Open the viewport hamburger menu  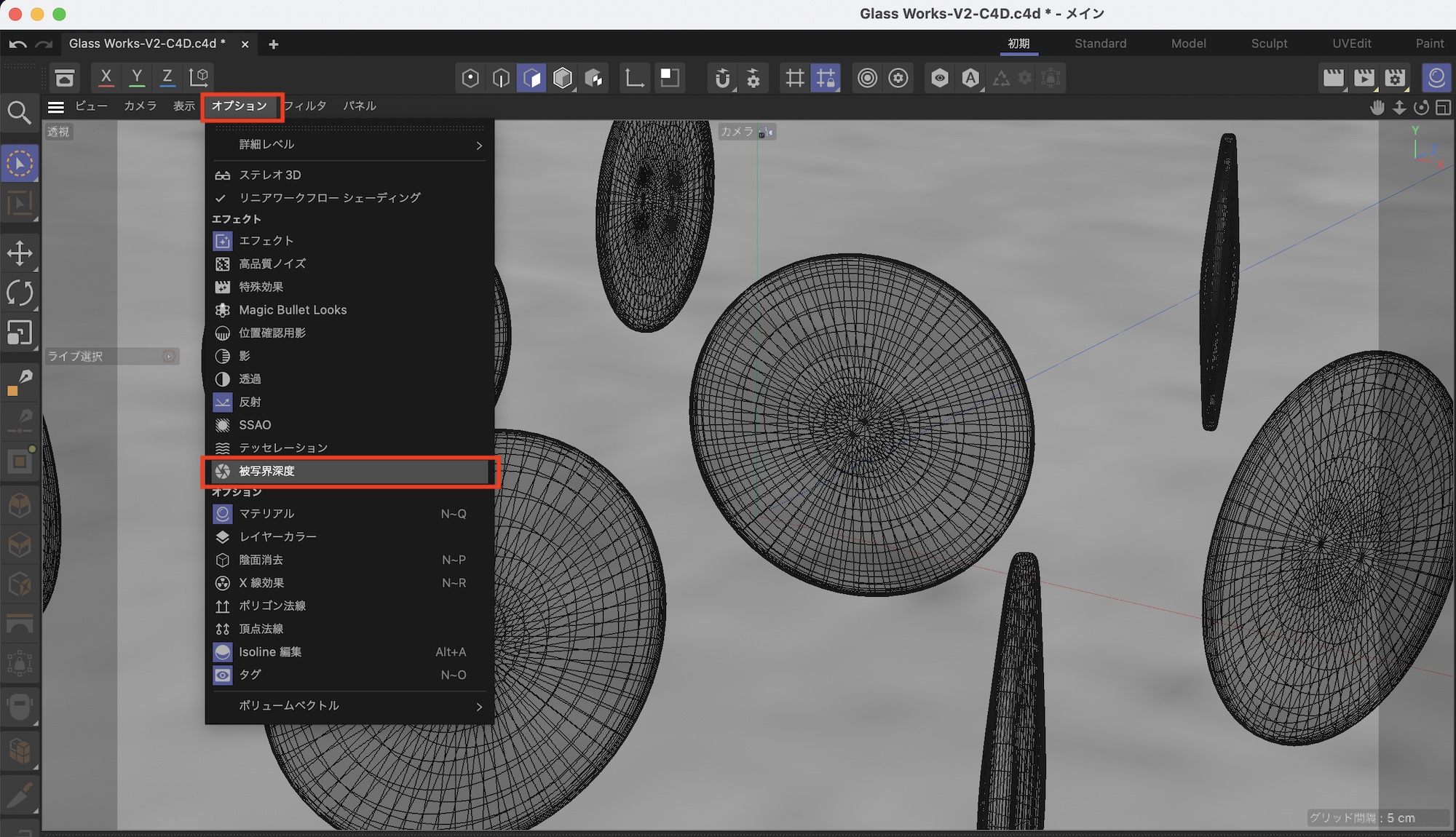click(x=56, y=107)
